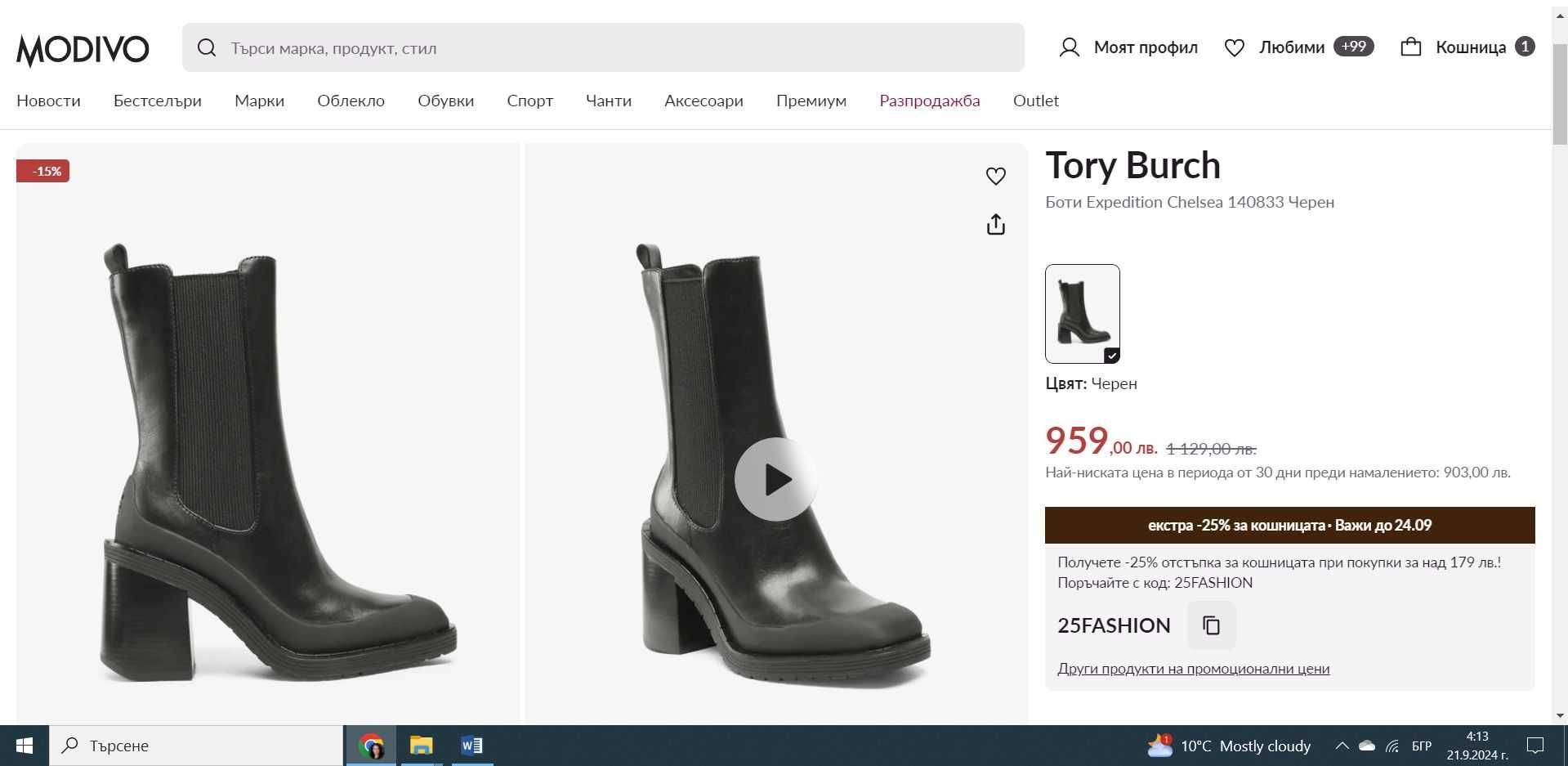Image resolution: width=1568 pixels, height=766 pixels.
Task: Click the -15% discount badge
Action: point(43,171)
